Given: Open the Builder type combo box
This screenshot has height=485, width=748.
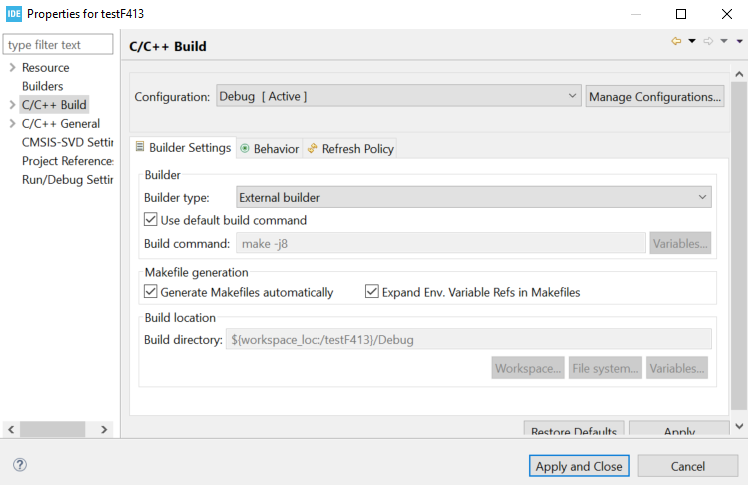Looking at the screenshot, I should click(474, 197).
